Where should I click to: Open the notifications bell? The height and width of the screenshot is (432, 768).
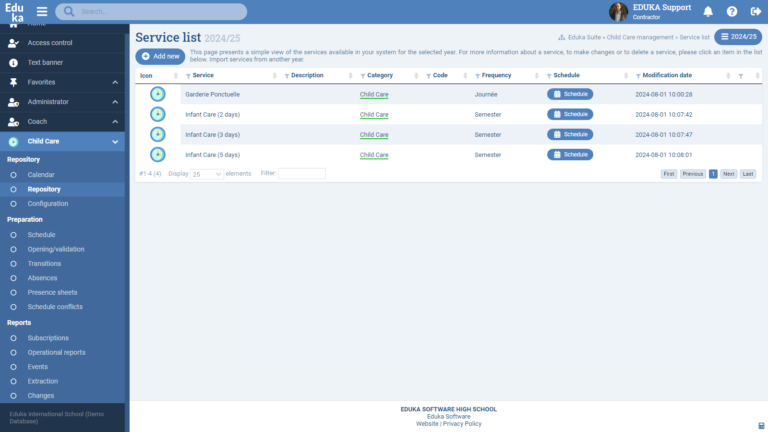[x=708, y=12]
